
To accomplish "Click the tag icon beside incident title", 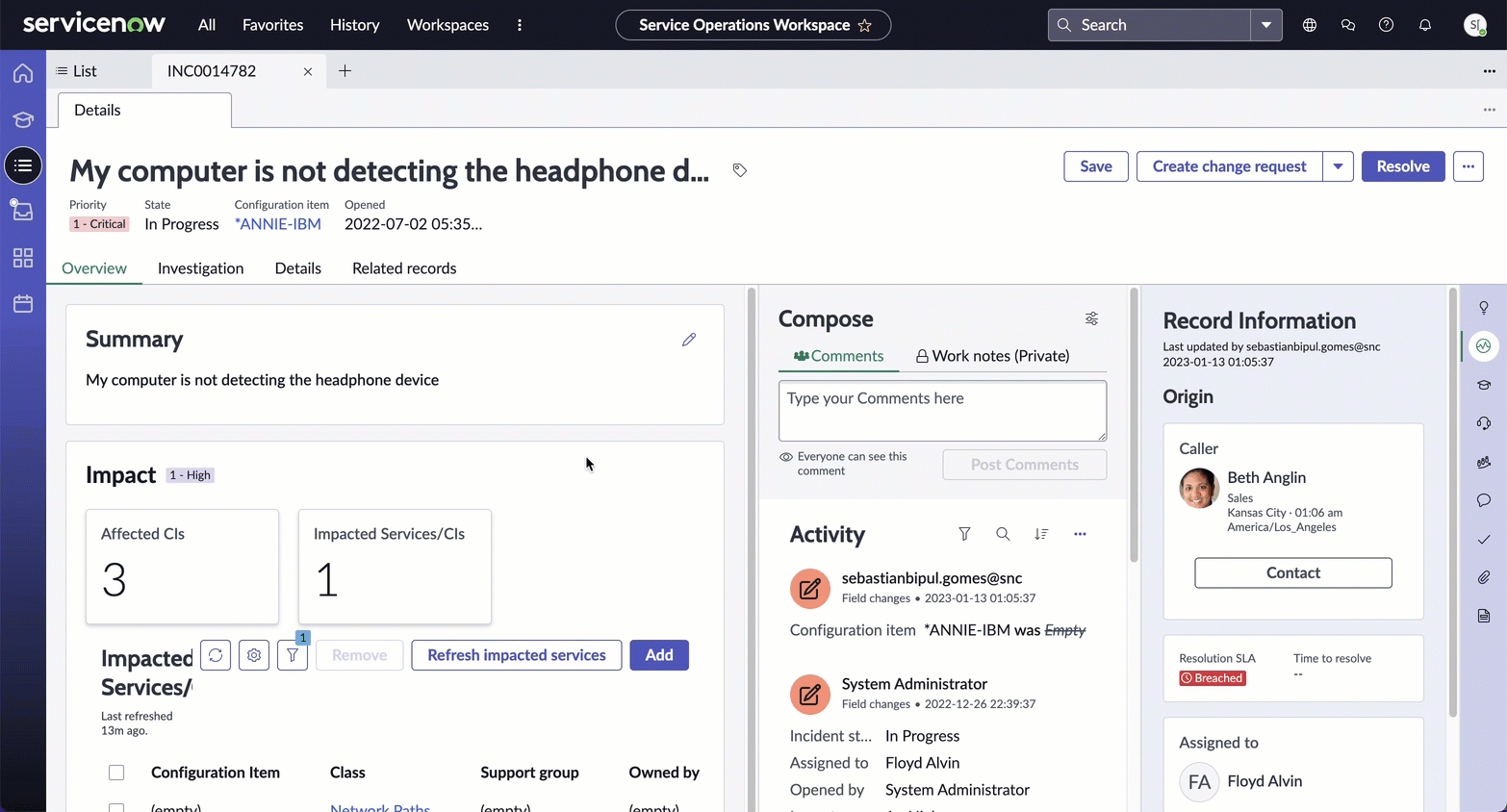I will click(739, 170).
